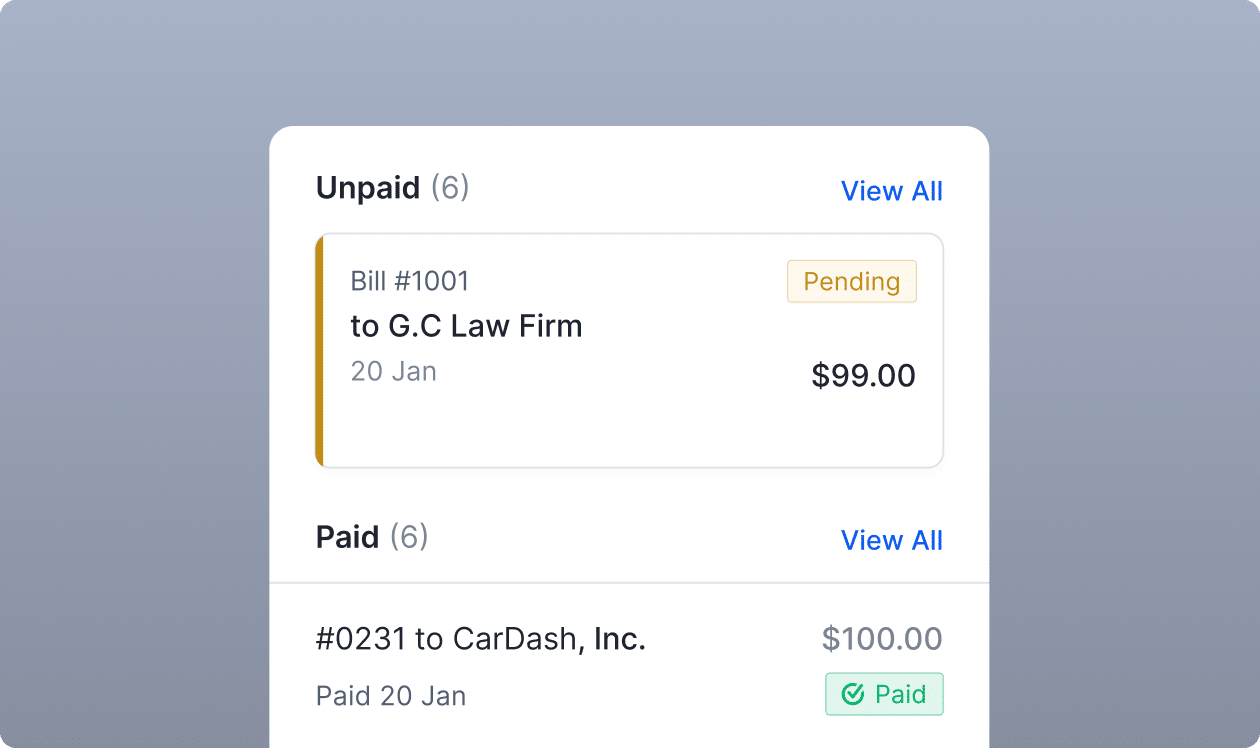Click the Unpaid count (6)
This screenshot has width=1260, height=748.
click(x=450, y=188)
